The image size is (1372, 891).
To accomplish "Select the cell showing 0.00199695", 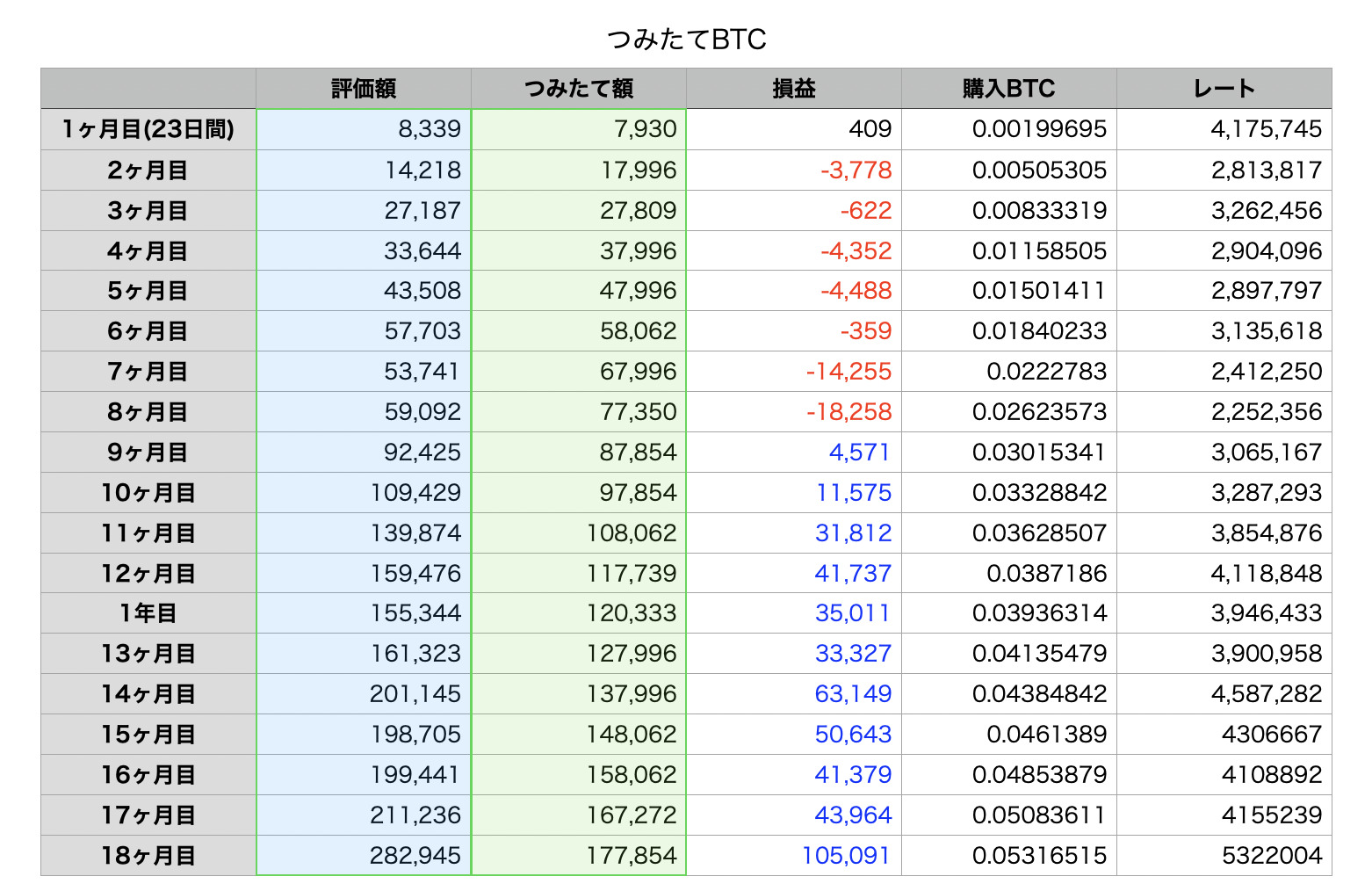I will coord(1009,129).
